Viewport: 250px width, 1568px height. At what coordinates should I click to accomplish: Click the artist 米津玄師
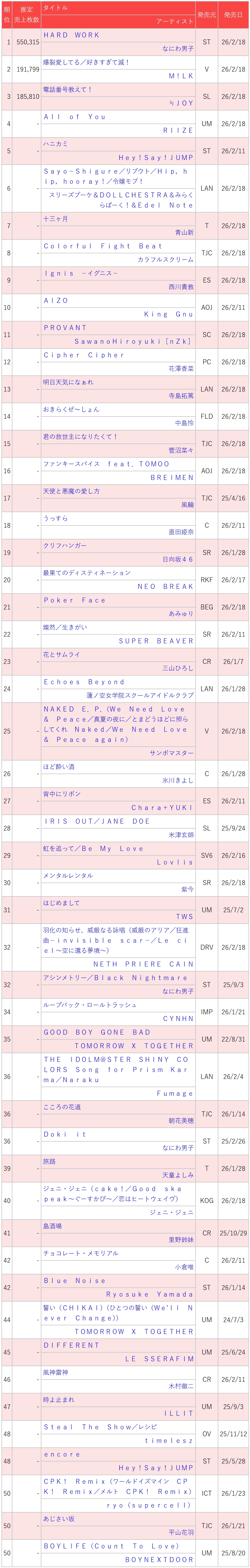[181, 835]
